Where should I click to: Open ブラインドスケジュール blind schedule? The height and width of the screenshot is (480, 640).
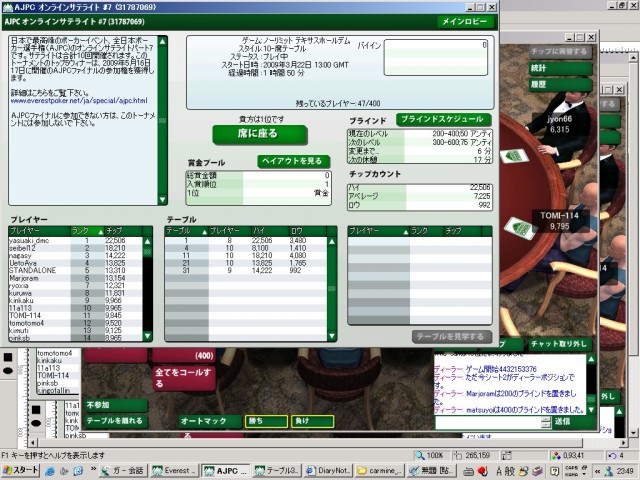443,120
